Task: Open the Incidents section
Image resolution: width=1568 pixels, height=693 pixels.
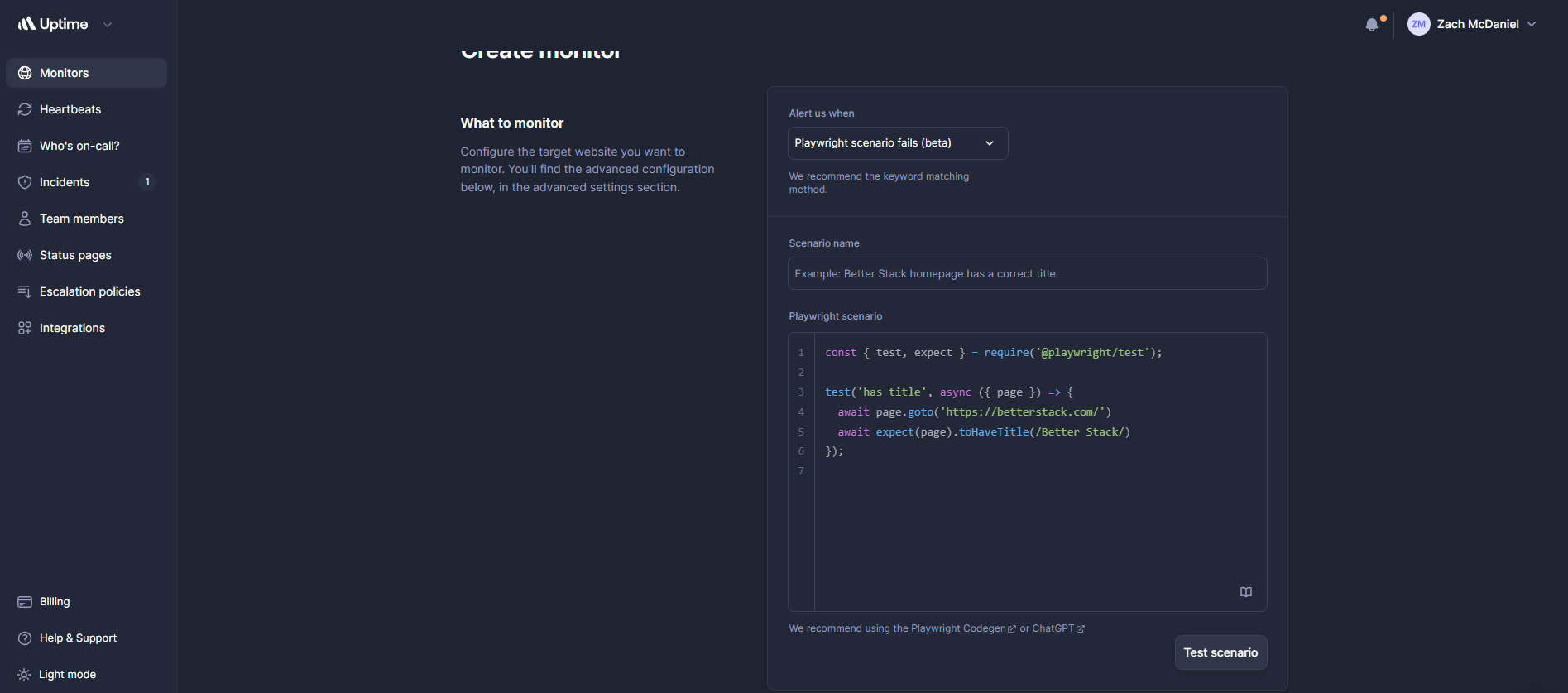Action: click(x=65, y=182)
